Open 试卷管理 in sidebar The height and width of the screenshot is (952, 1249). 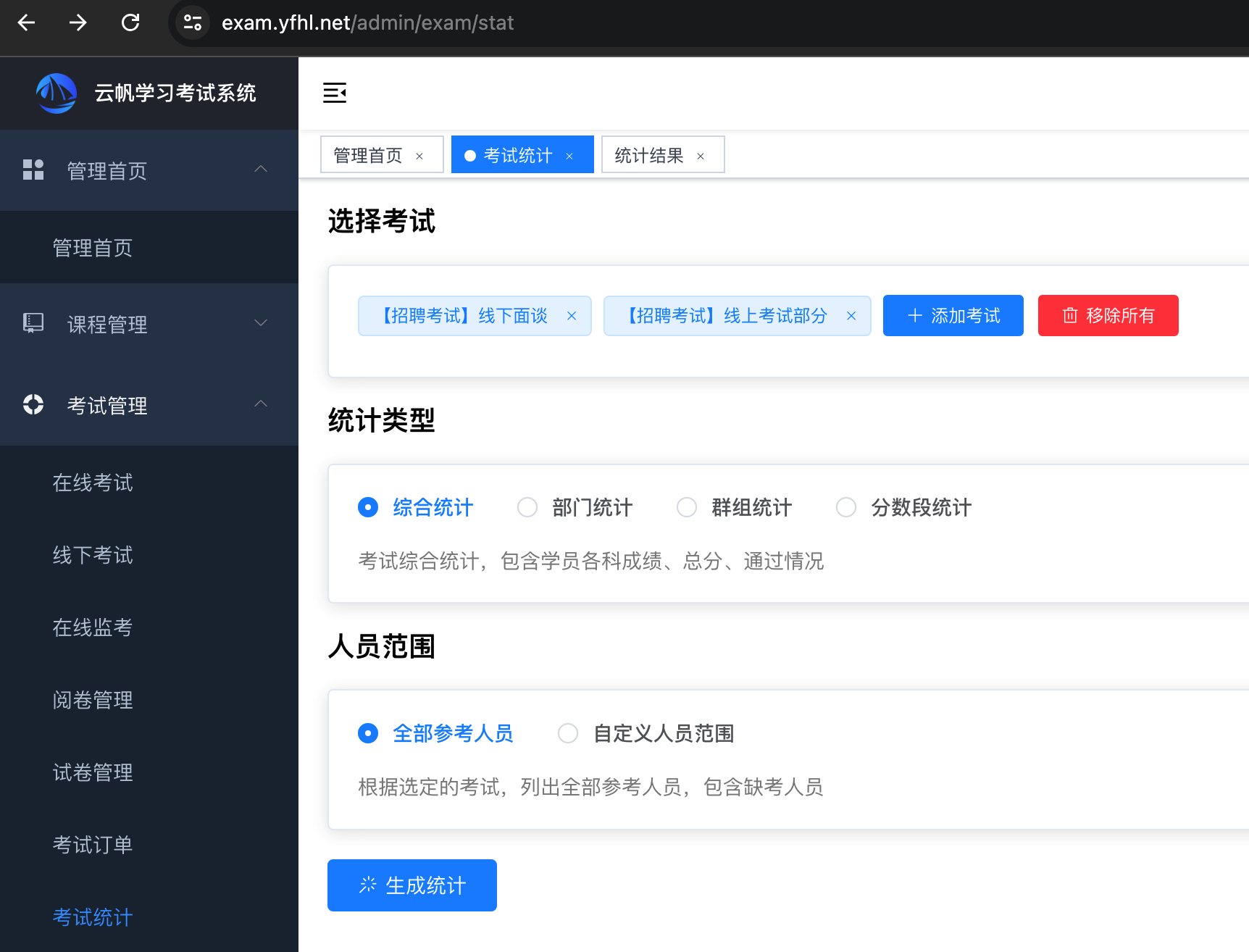point(149,772)
